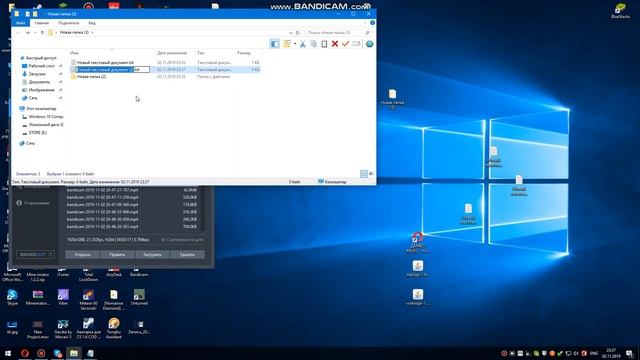Open address bar history dropdown

(x=290, y=32)
